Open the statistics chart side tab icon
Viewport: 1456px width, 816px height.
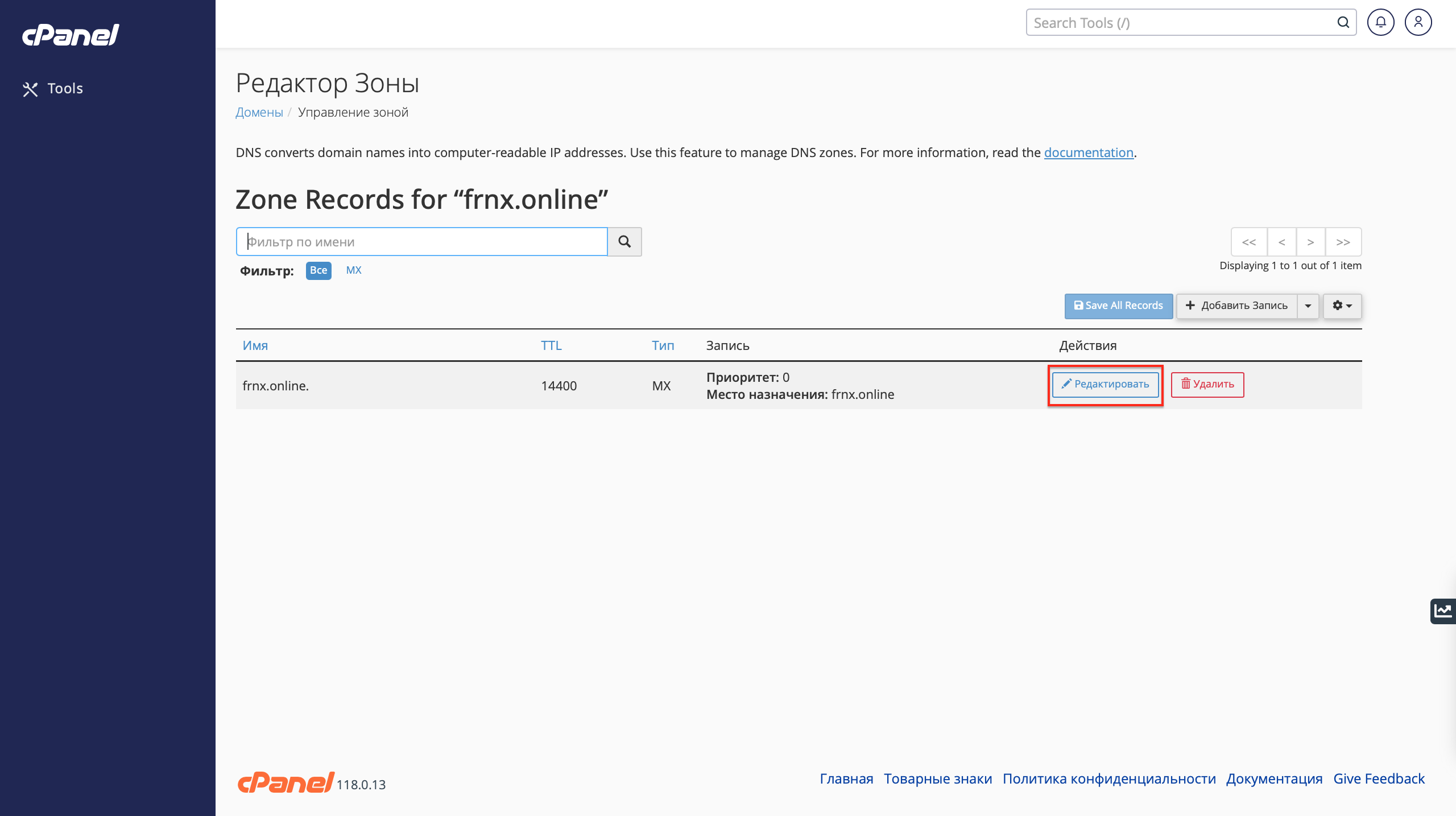click(x=1443, y=611)
